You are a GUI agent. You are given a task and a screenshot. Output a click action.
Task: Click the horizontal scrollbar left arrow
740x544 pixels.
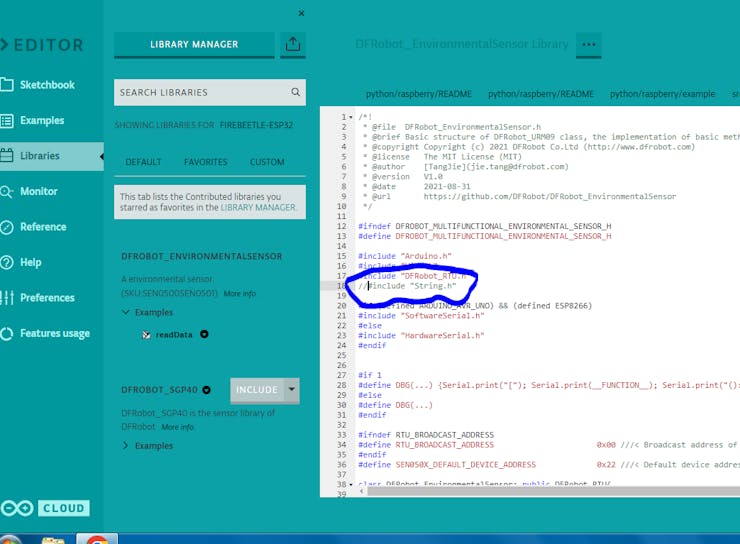tap(362, 491)
